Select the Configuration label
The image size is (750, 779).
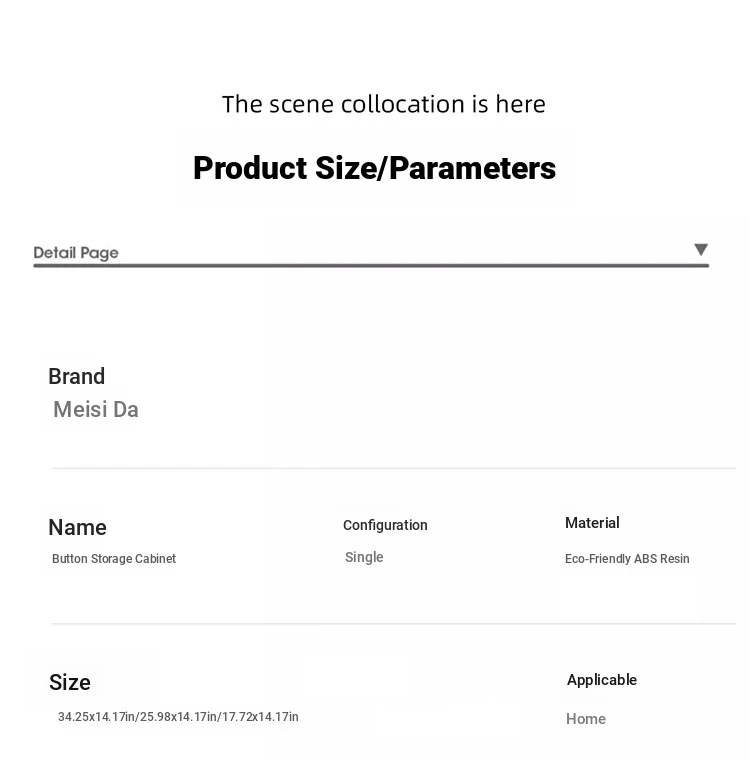pyautogui.click(x=385, y=525)
